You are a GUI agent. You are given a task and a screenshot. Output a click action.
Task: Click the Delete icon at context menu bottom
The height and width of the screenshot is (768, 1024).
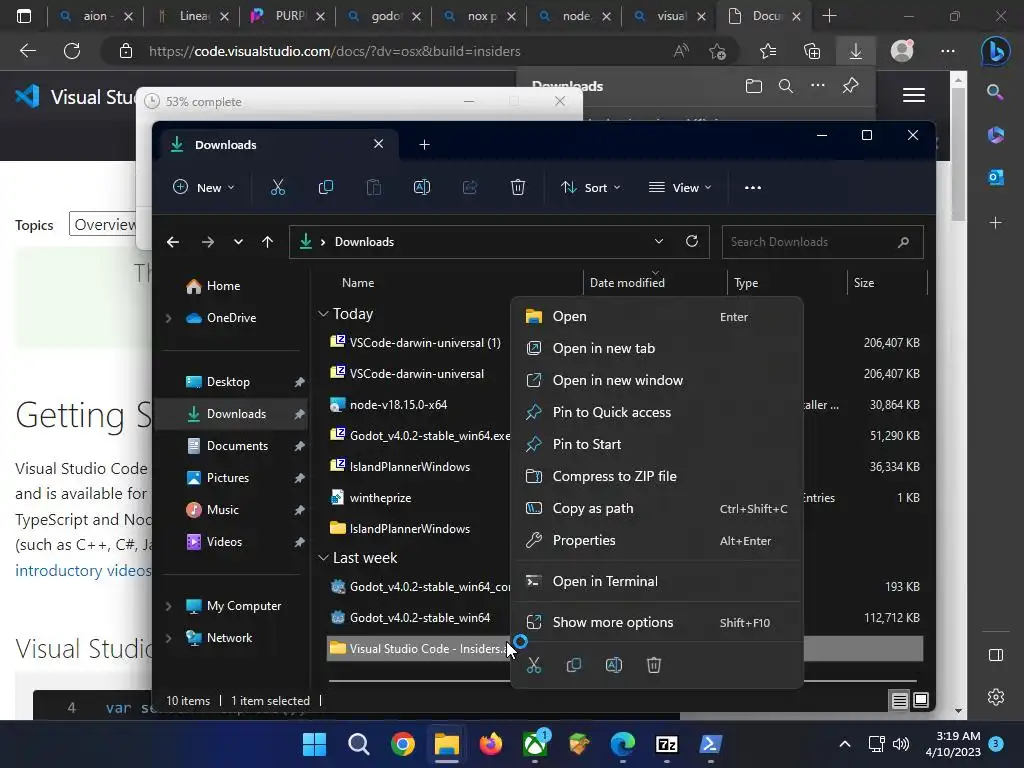[x=654, y=665]
